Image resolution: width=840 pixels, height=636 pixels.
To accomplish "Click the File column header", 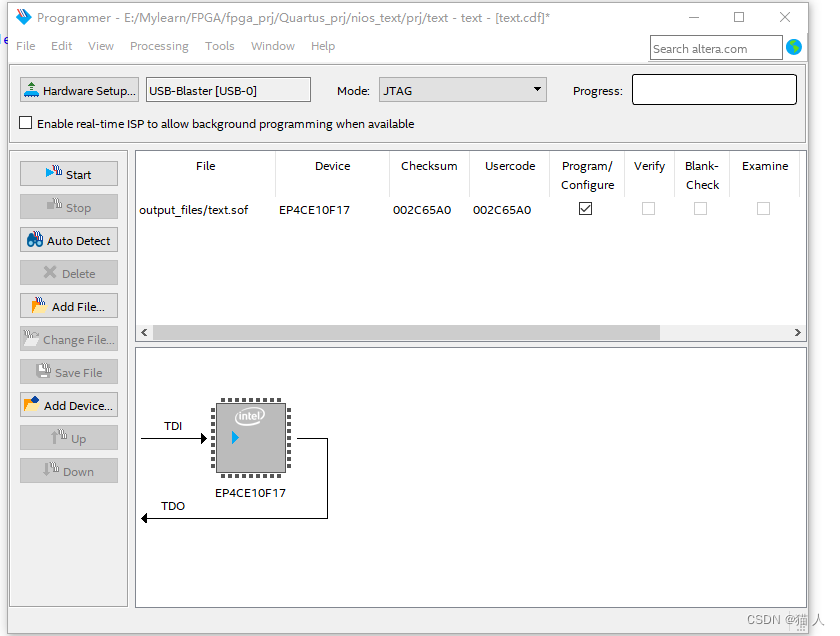I will [206, 166].
